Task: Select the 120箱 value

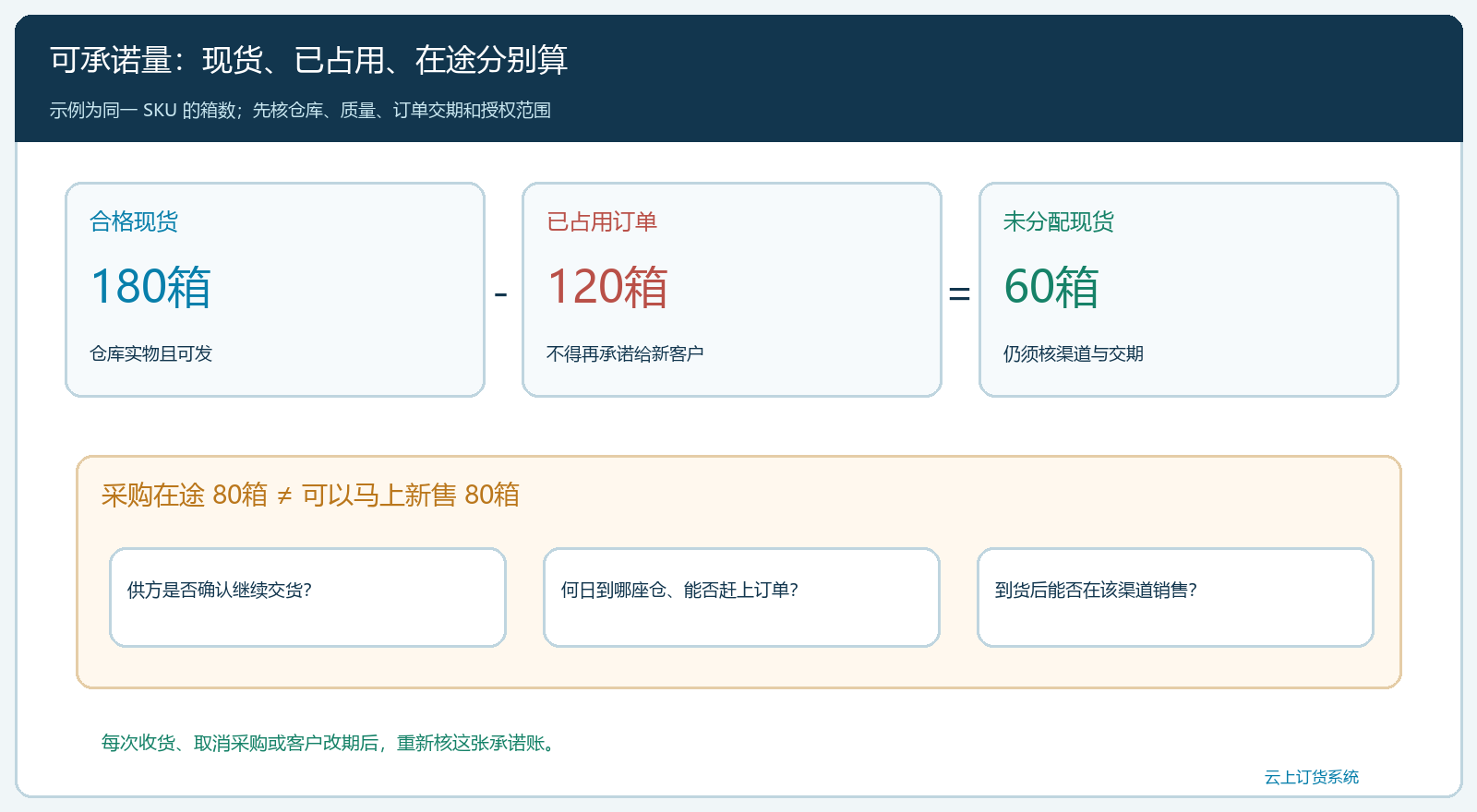Action: [607, 286]
